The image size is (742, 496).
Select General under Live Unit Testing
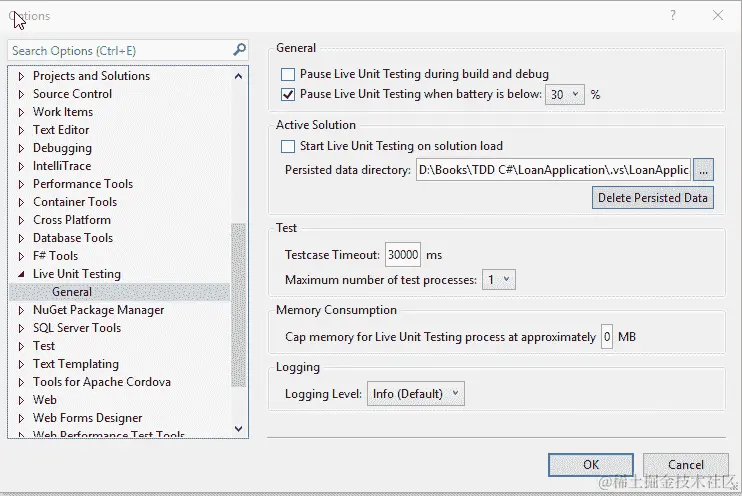coord(72,292)
